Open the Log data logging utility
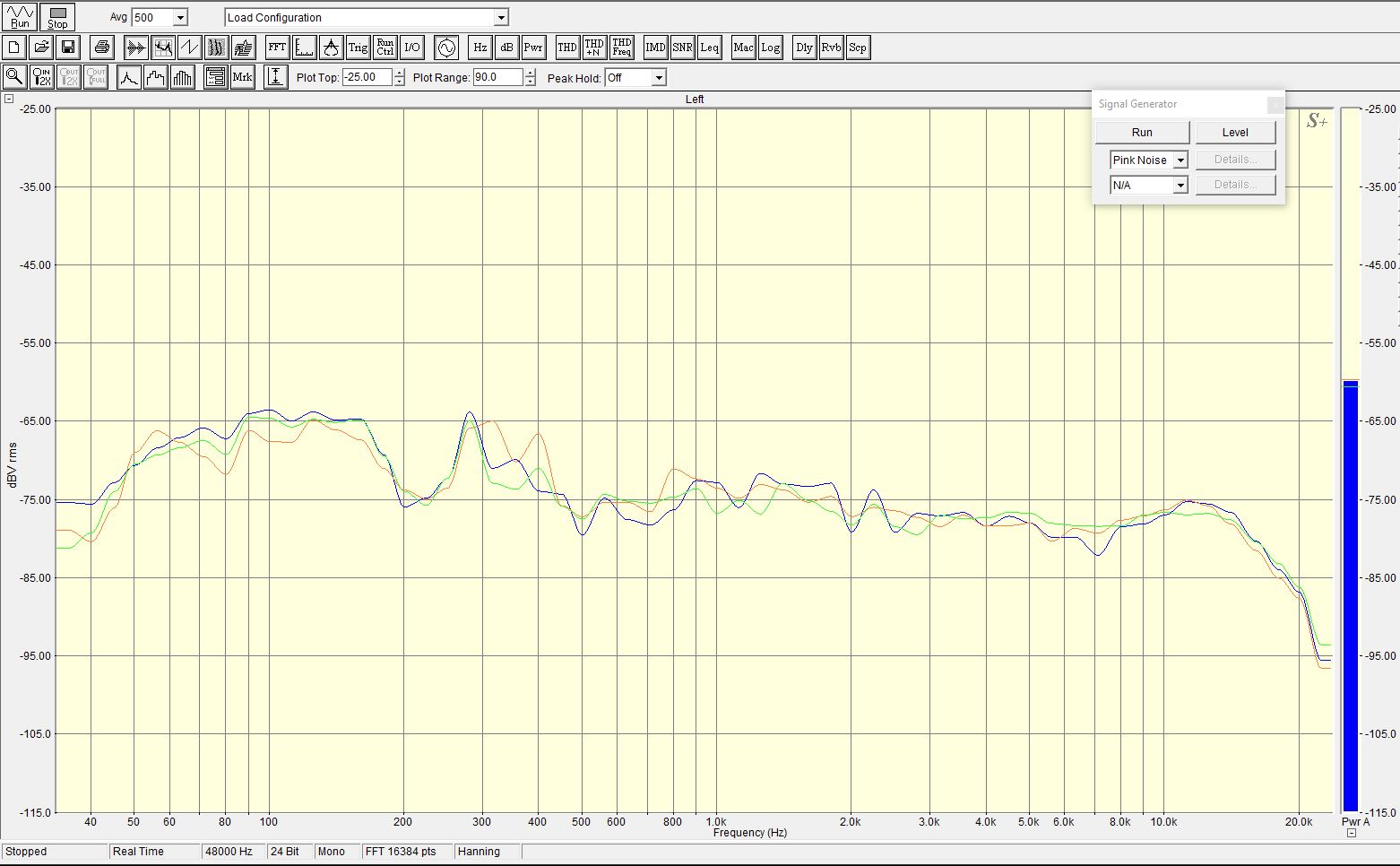Image resolution: width=1400 pixels, height=866 pixels. click(771, 48)
